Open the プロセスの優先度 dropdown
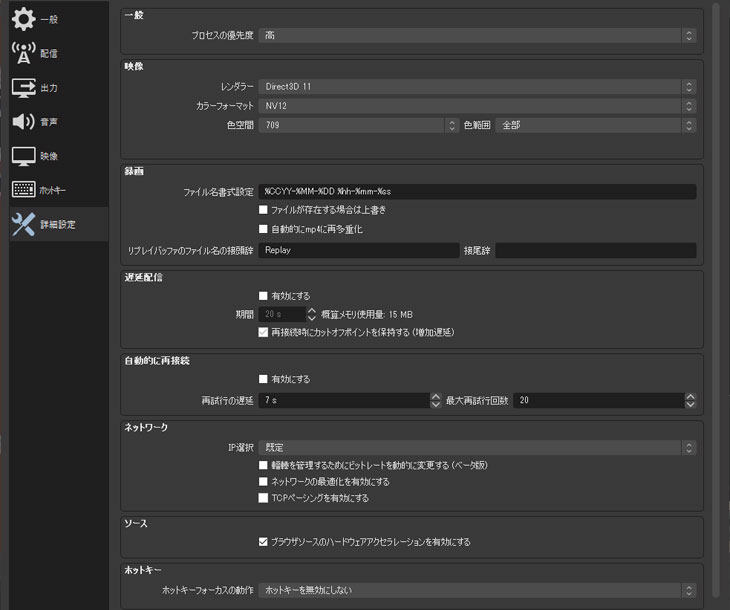This screenshot has width=730, height=610. (x=477, y=35)
